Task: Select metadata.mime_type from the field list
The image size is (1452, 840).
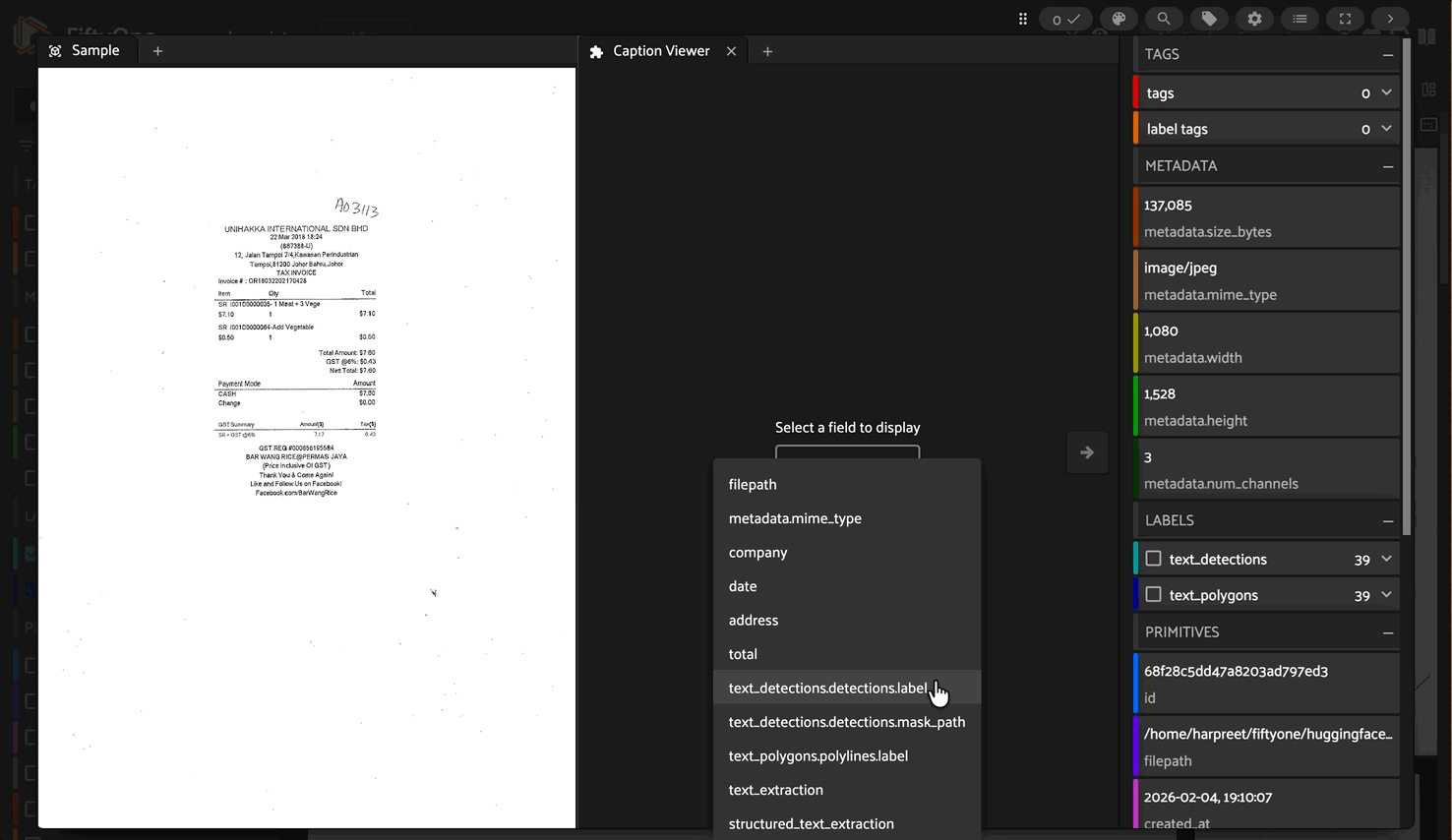Action: click(x=847, y=518)
